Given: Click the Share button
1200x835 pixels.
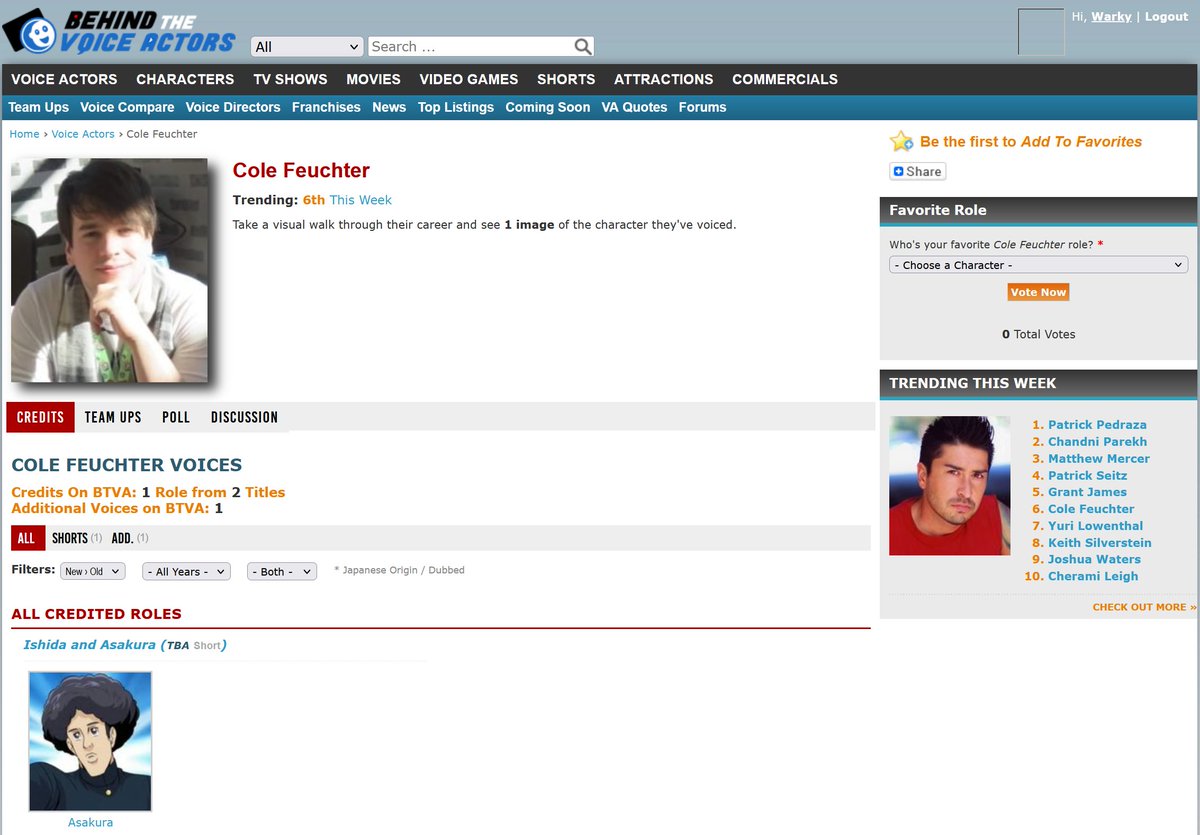Looking at the screenshot, I should pyautogui.click(x=917, y=171).
